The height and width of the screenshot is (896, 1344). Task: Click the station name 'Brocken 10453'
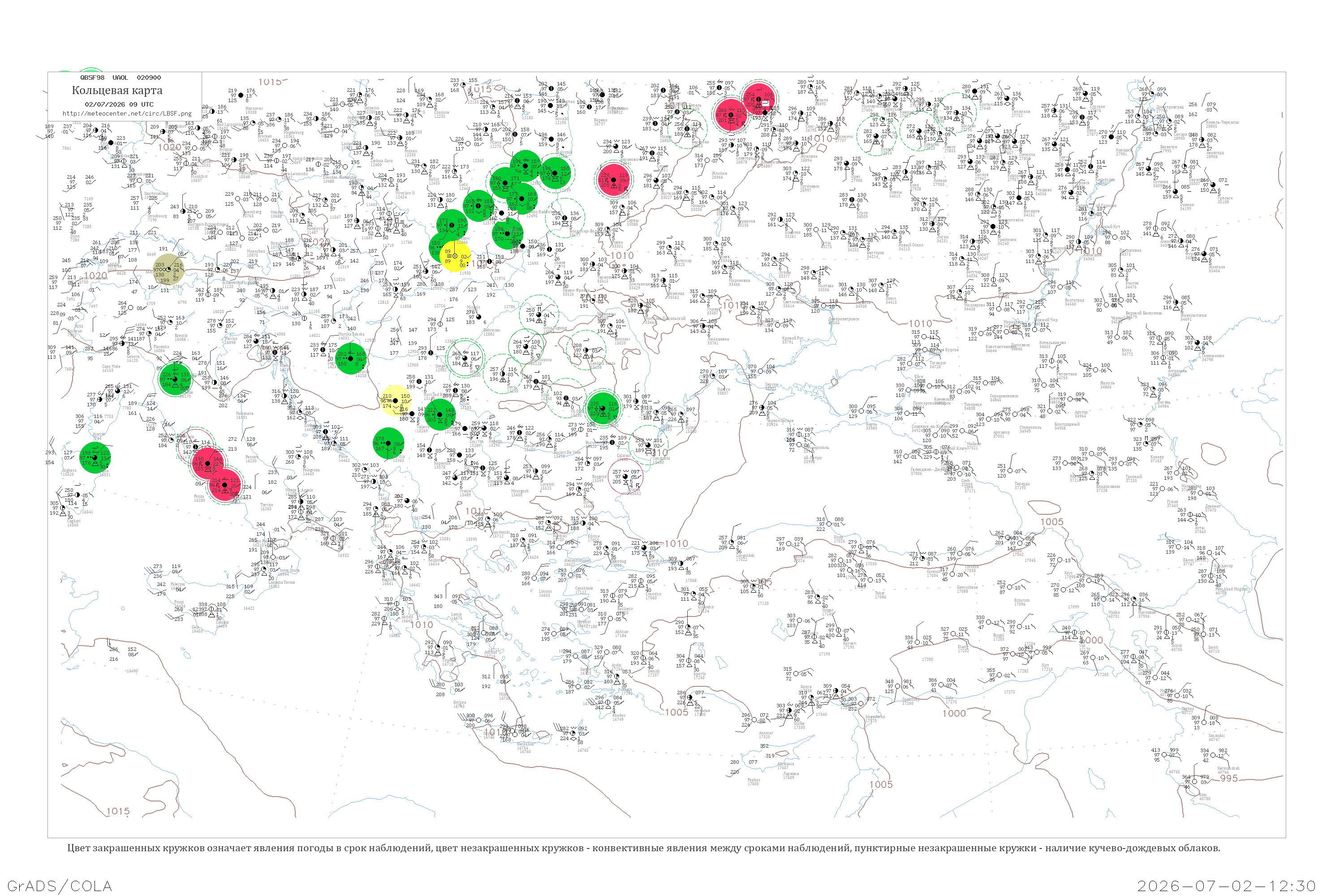click(x=265, y=138)
